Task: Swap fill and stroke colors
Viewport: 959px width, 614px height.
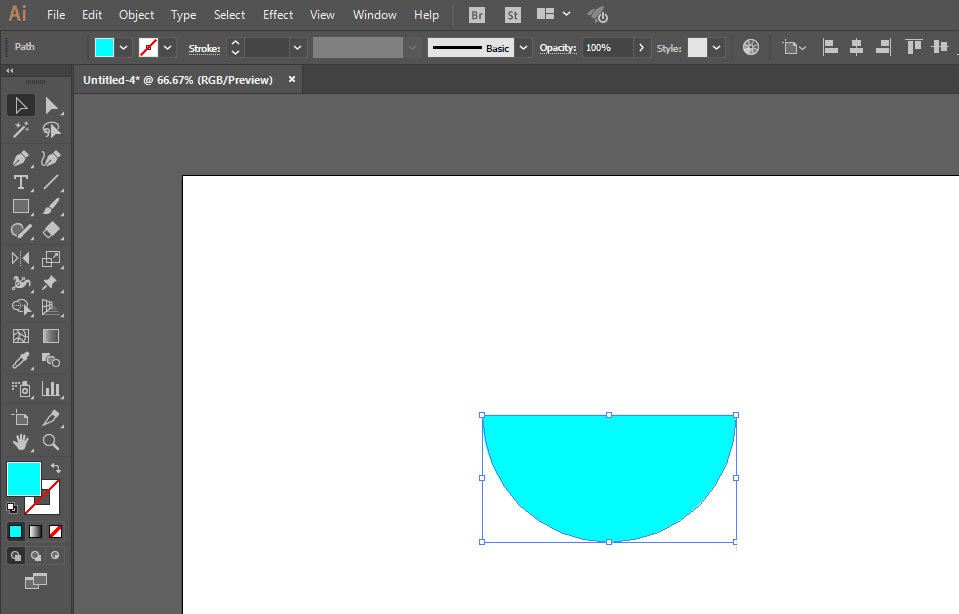Action: [x=56, y=468]
